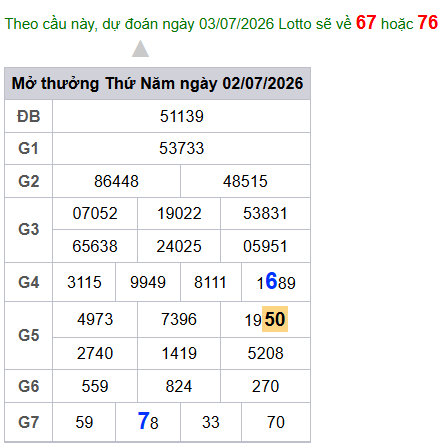The height and width of the screenshot is (446, 442).
Task: Select G6 number 824
Action: pos(179,386)
